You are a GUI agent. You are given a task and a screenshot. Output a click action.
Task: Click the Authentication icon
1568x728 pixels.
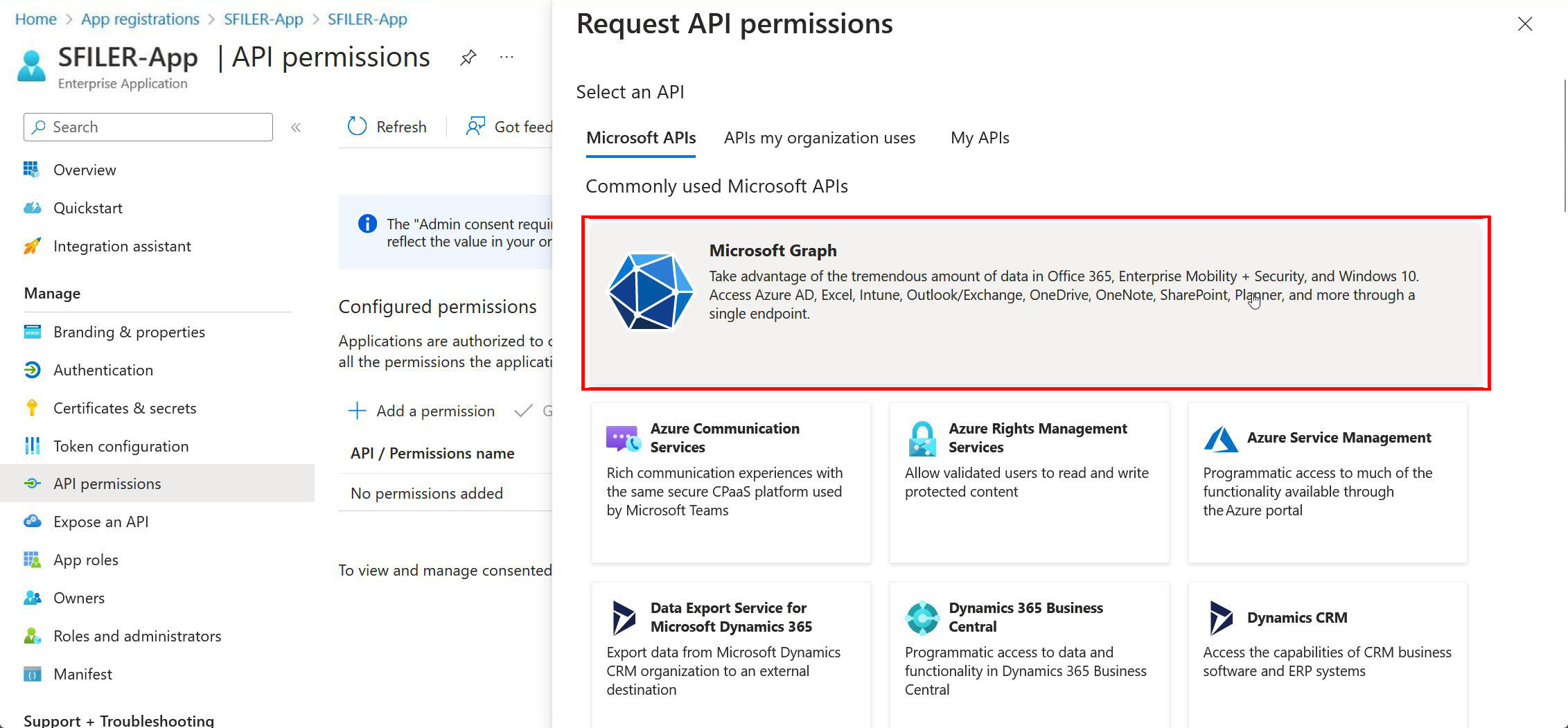32,370
